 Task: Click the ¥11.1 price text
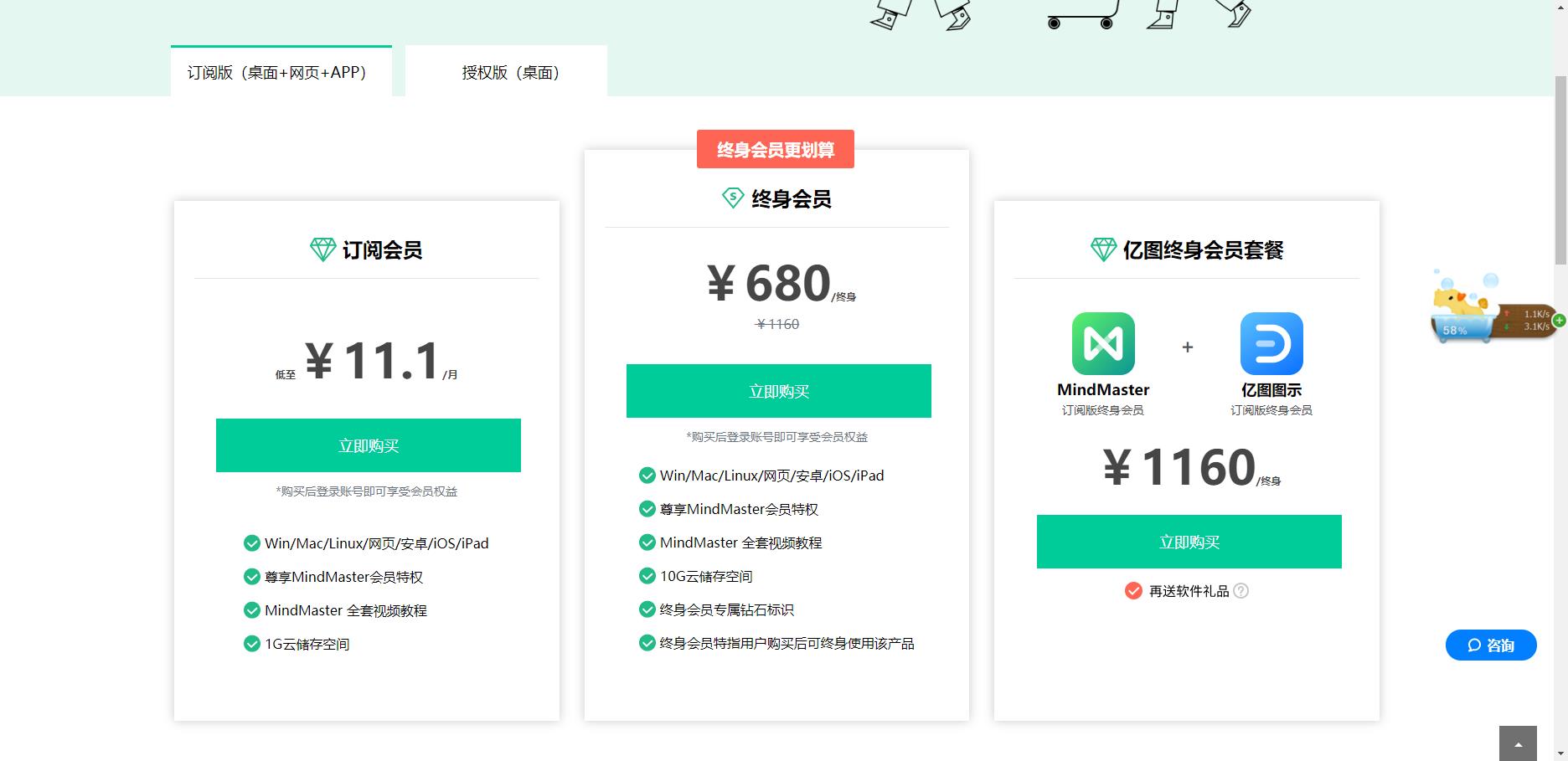[373, 361]
